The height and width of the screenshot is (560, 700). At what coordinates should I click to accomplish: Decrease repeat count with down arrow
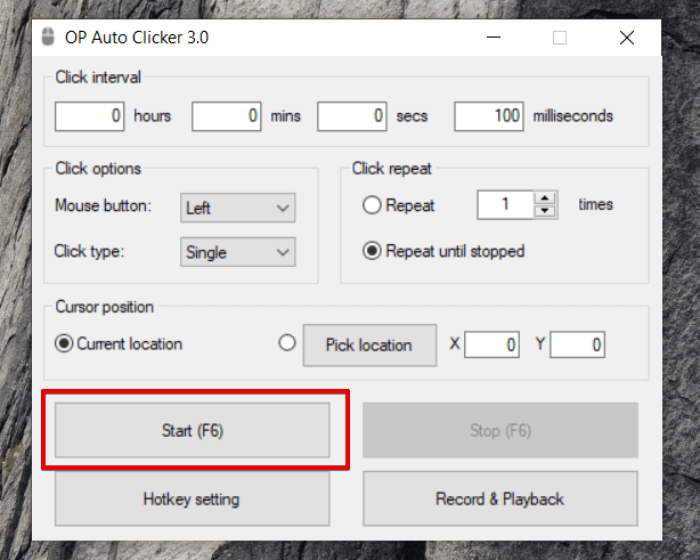coord(545,211)
